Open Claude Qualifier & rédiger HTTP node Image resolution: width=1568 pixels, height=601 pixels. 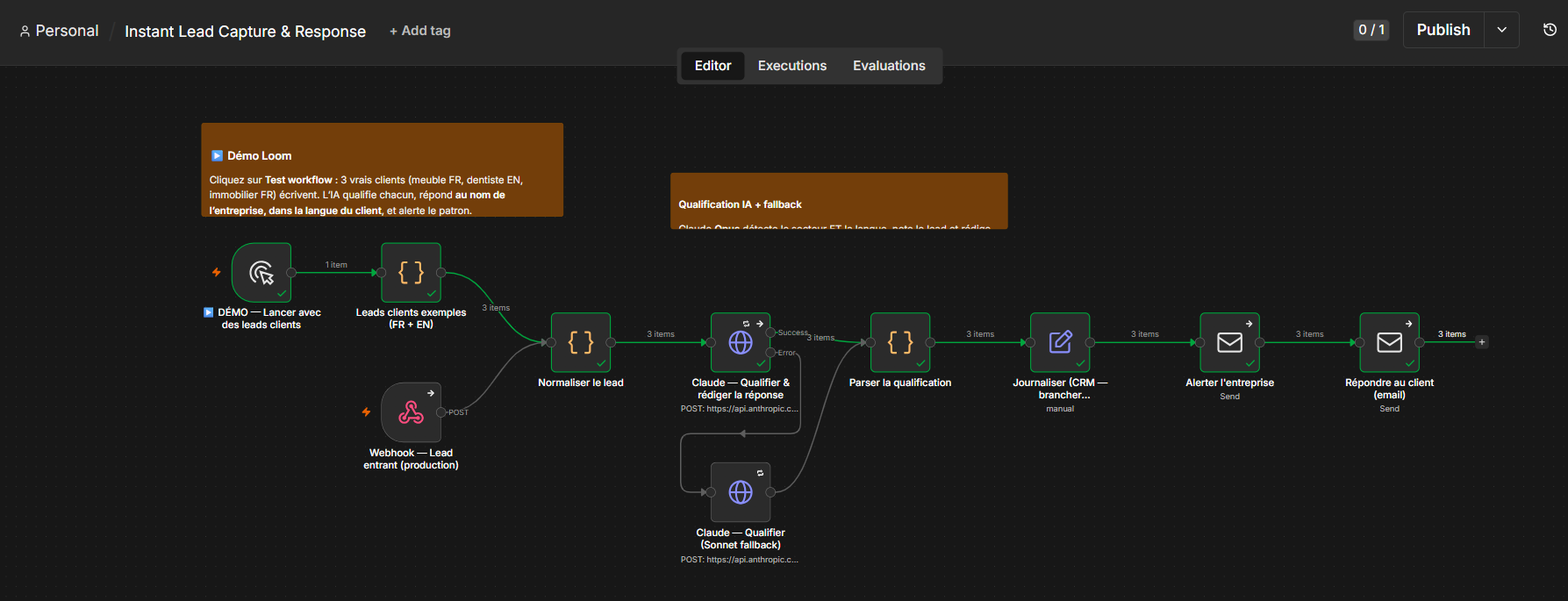(x=741, y=342)
